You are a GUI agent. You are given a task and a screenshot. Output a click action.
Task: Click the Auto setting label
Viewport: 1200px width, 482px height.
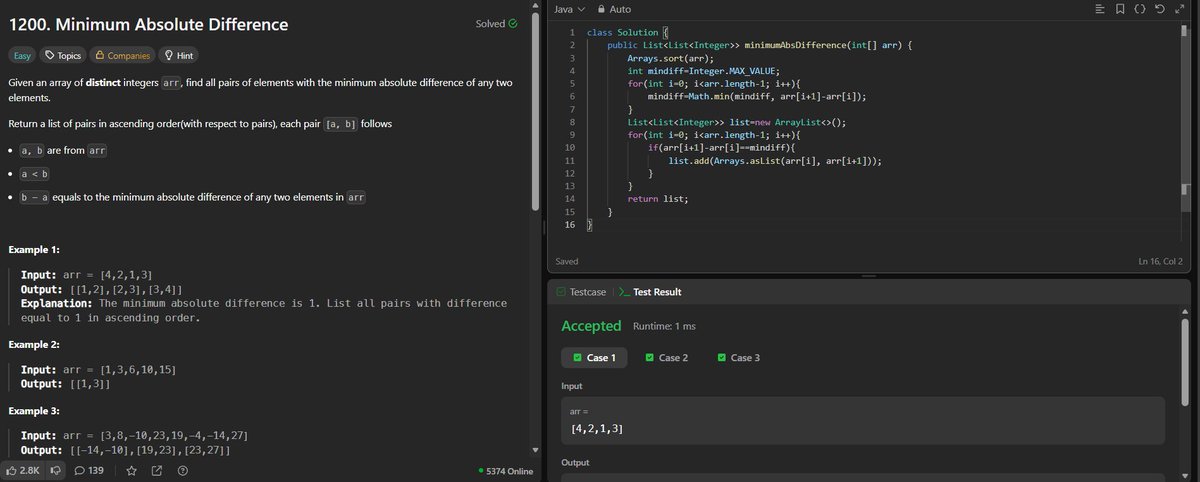click(x=620, y=9)
